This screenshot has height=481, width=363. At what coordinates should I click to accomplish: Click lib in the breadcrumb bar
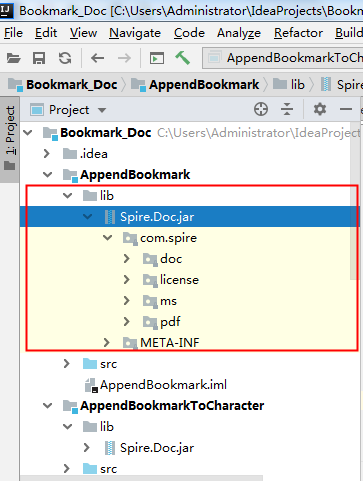pos(289,85)
